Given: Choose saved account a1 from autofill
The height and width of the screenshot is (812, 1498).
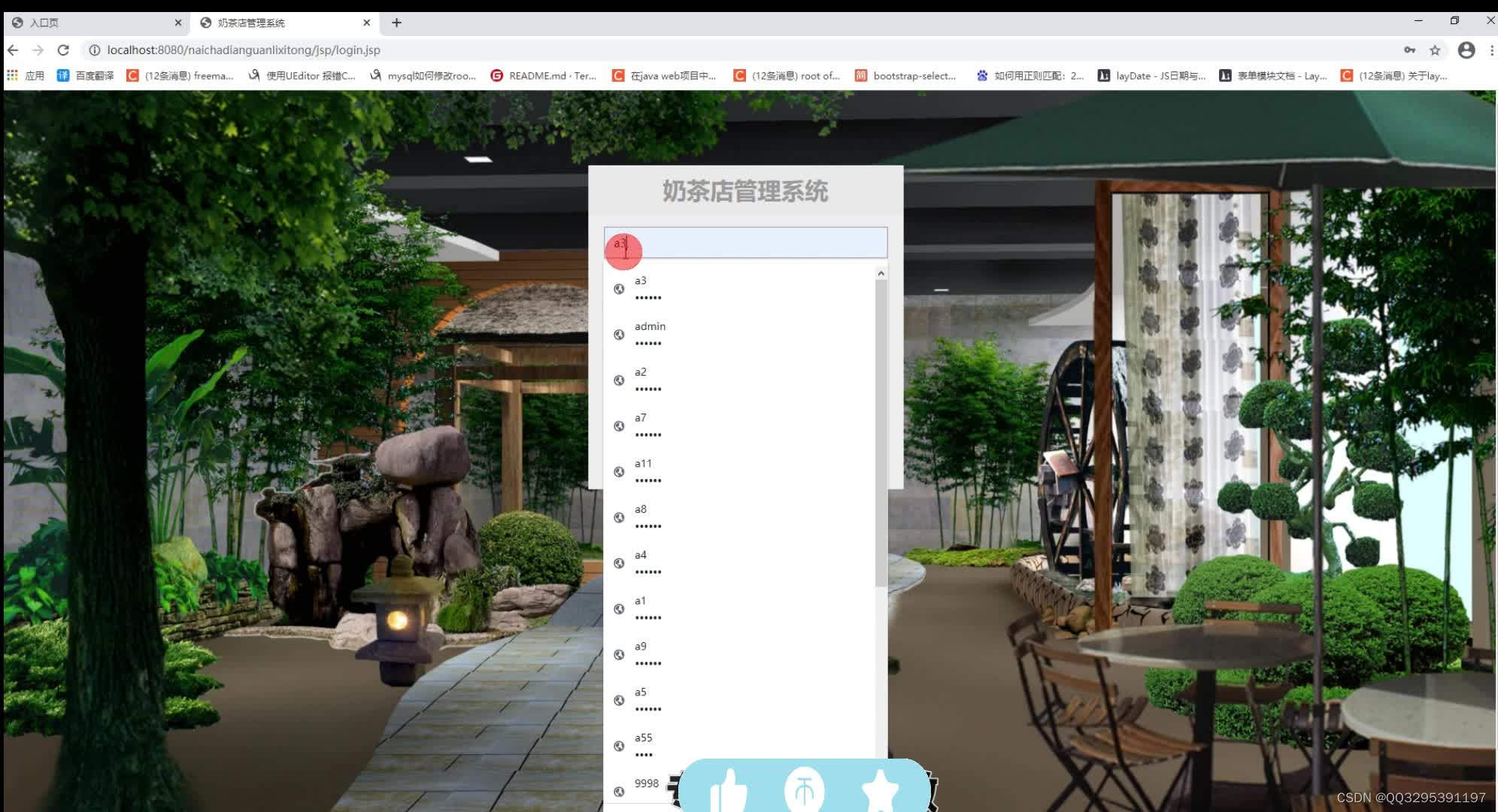Looking at the screenshot, I should 739,610.
